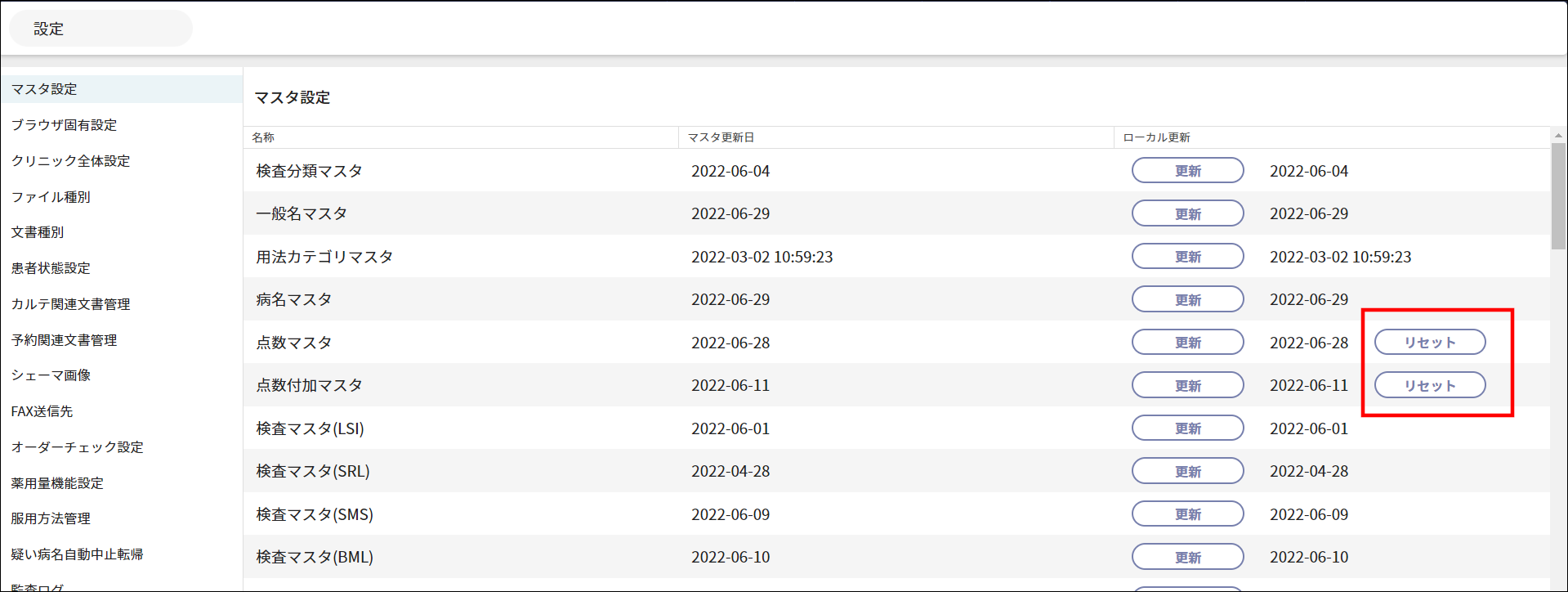
Task: Select カルテ関連文書管理 in the sidebar
Action: (x=70, y=304)
